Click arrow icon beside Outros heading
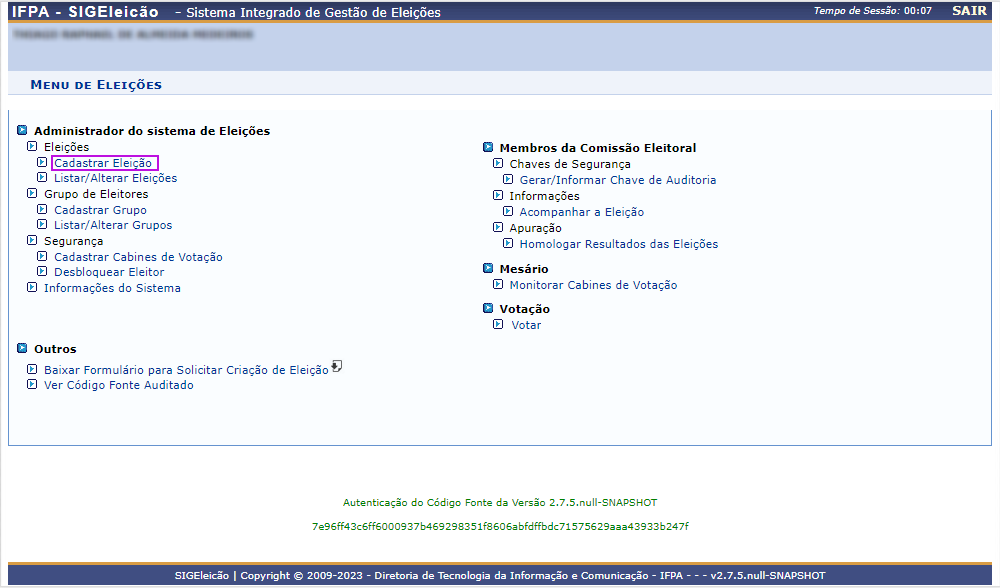The width and height of the screenshot is (1000, 588). pos(22,348)
